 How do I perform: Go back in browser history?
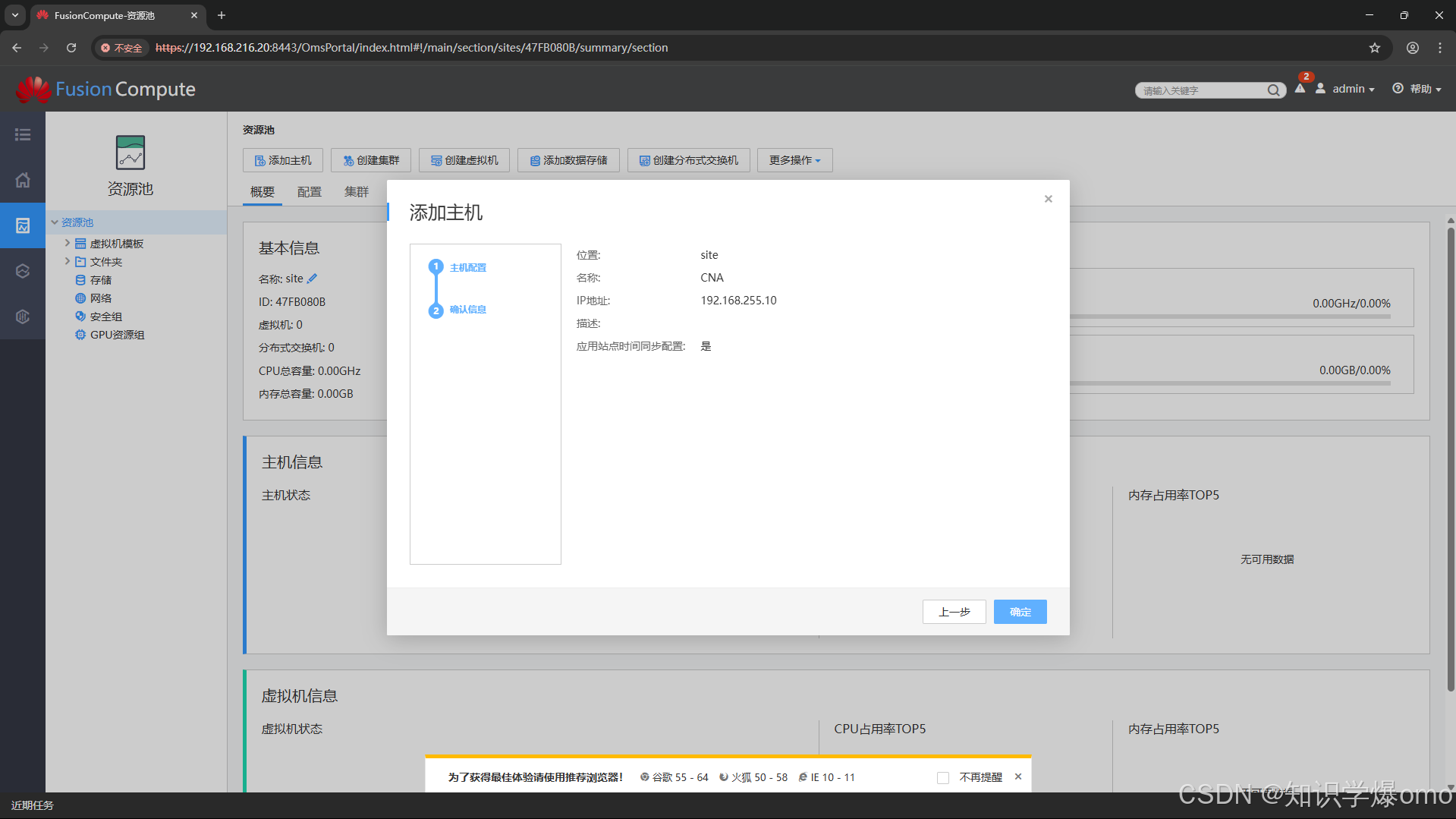17,48
